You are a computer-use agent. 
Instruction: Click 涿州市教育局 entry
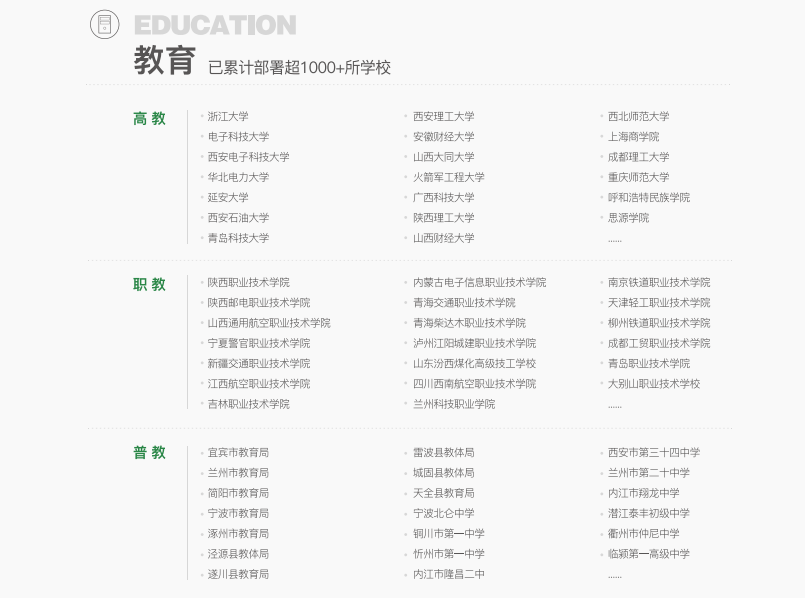(x=238, y=534)
